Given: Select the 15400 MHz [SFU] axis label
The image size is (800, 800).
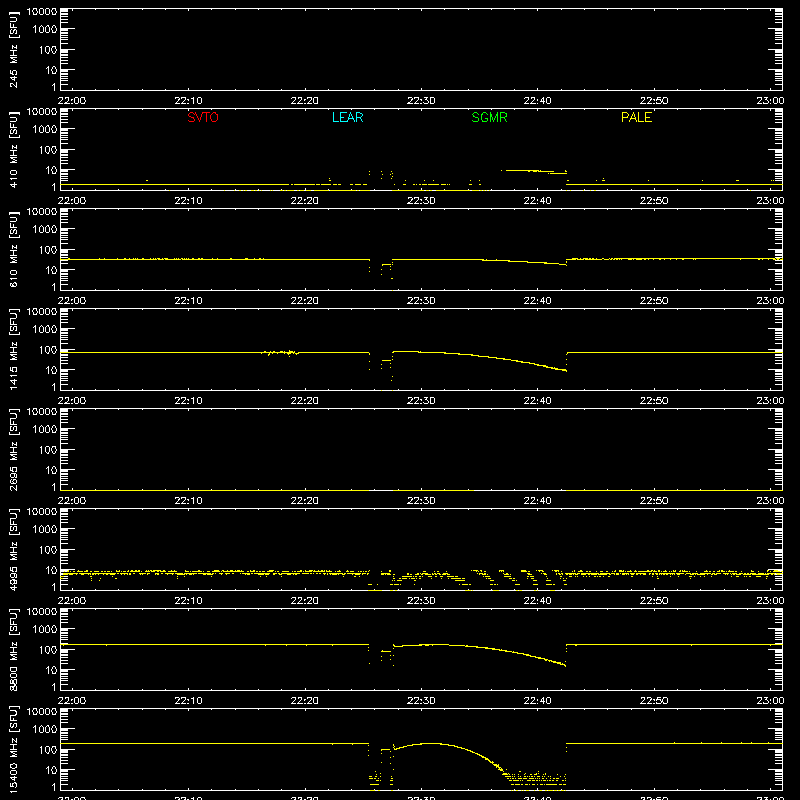Looking at the screenshot, I should point(13,749).
